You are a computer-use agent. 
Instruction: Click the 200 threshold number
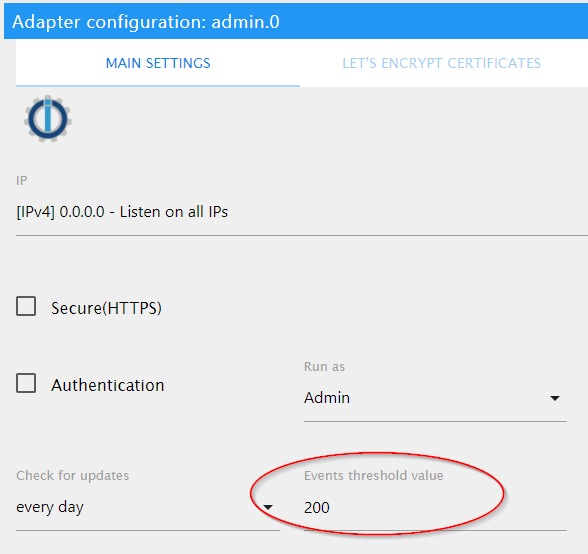click(317, 507)
